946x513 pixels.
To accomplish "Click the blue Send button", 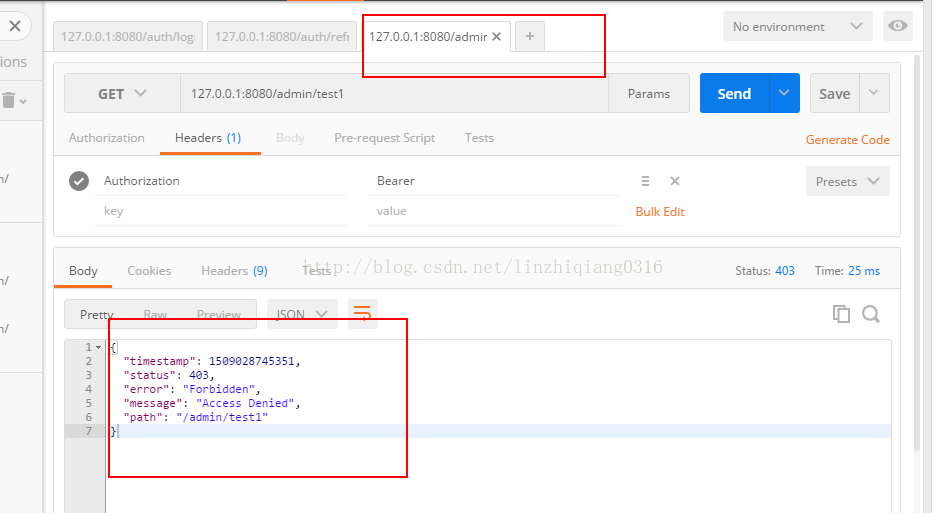I will [x=734, y=94].
